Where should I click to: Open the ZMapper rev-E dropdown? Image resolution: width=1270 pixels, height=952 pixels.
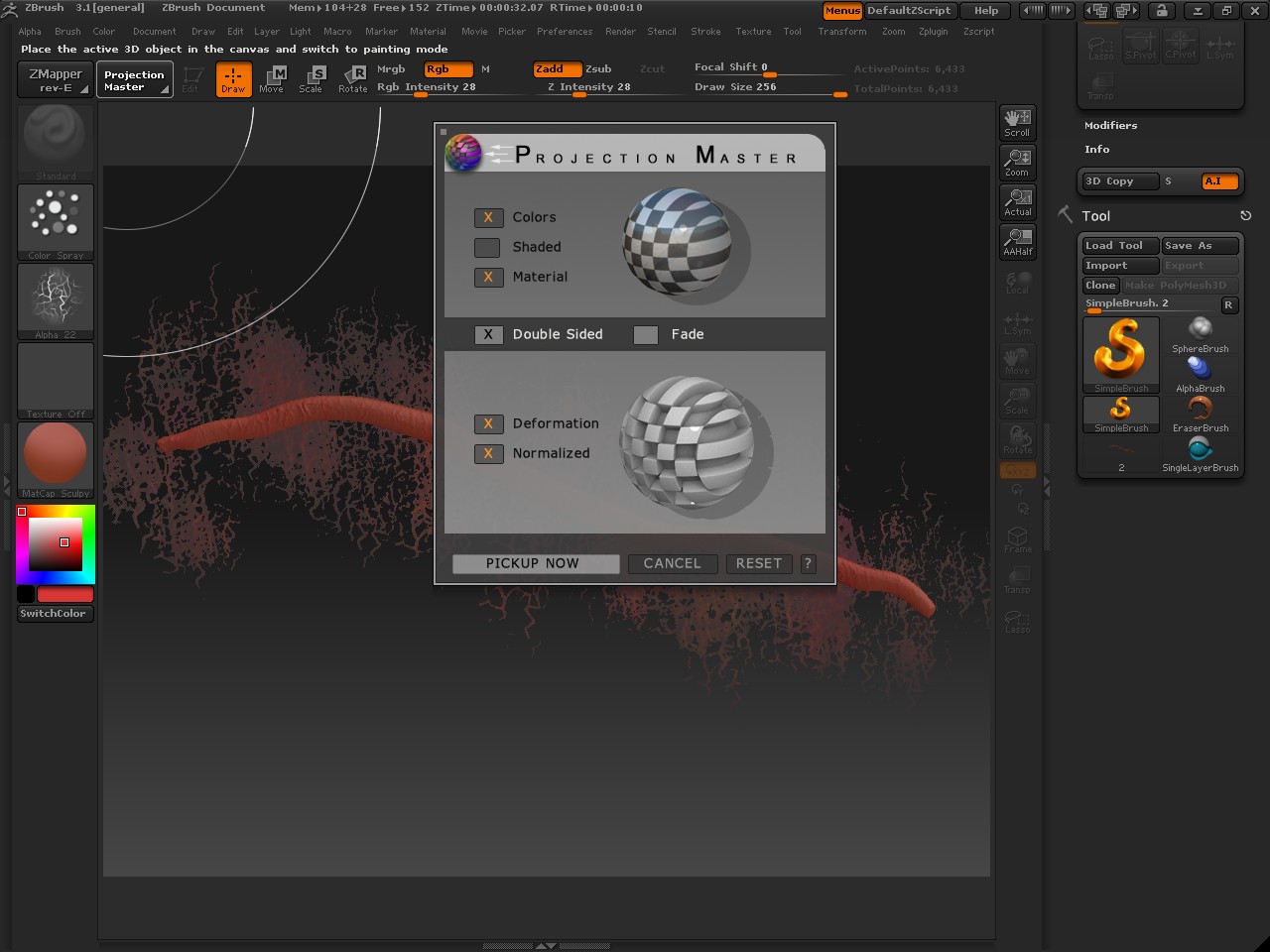(x=56, y=80)
